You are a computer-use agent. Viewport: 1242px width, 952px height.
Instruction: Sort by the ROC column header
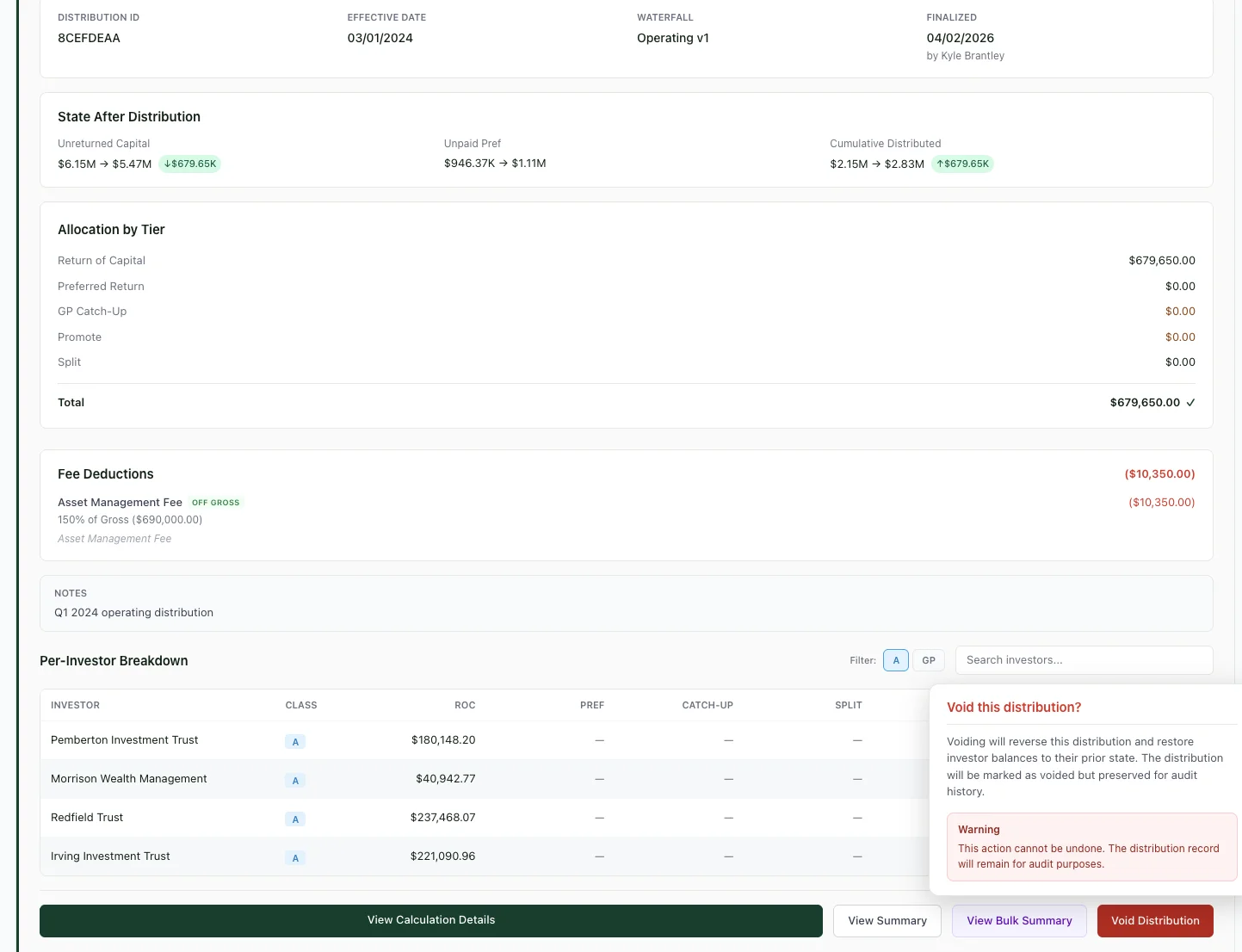(x=465, y=705)
